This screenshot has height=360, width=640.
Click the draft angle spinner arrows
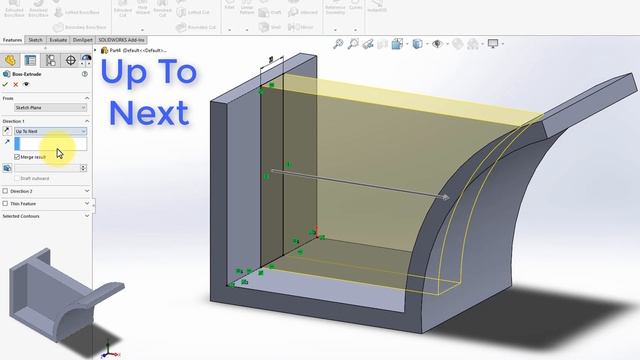[84, 168]
